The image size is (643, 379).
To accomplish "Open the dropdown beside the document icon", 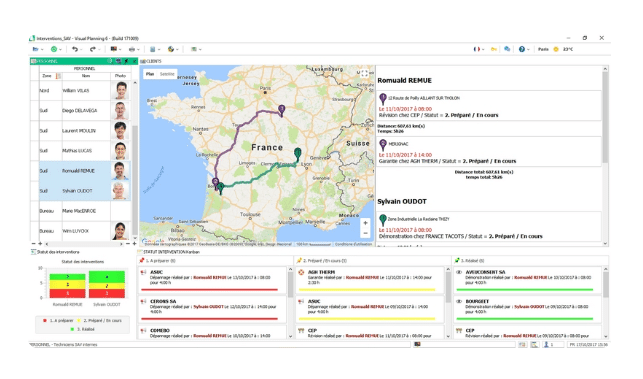I will pyautogui.click(x=159, y=50).
